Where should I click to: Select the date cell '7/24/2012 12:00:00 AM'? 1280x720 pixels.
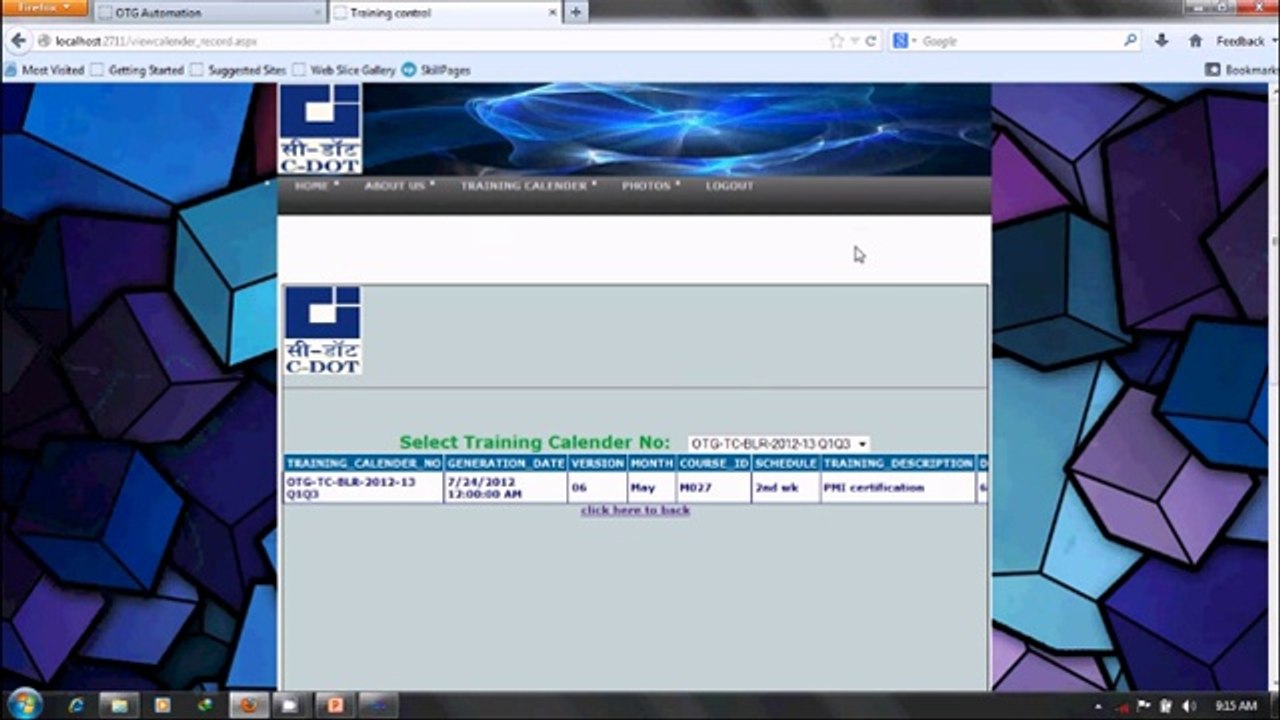point(506,488)
